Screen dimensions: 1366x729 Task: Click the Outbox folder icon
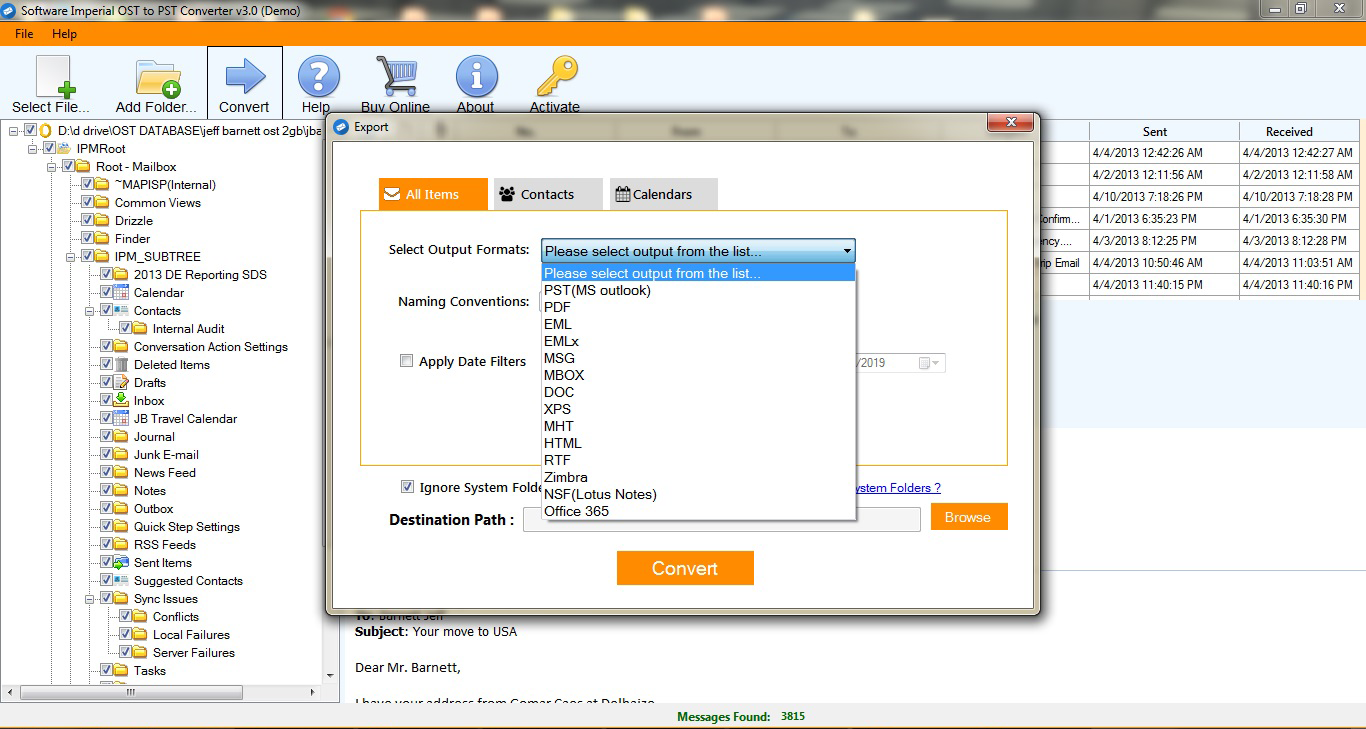coord(119,508)
